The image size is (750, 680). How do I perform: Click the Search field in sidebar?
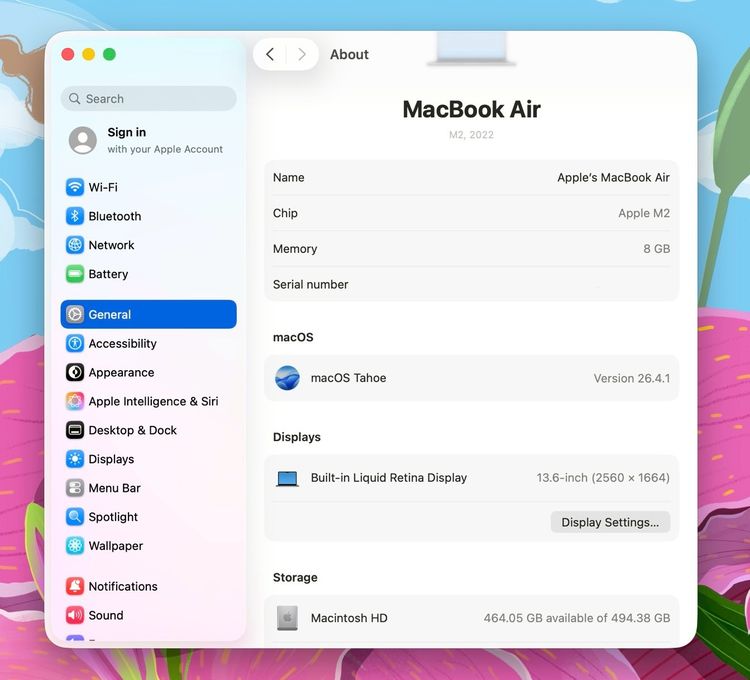[x=148, y=99]
